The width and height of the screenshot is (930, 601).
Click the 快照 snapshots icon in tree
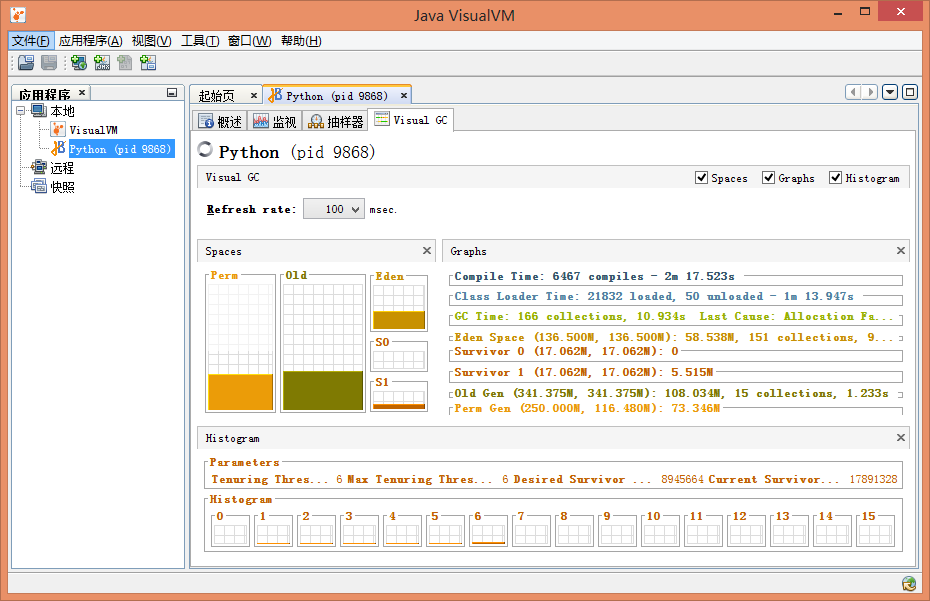pos(39,187)
